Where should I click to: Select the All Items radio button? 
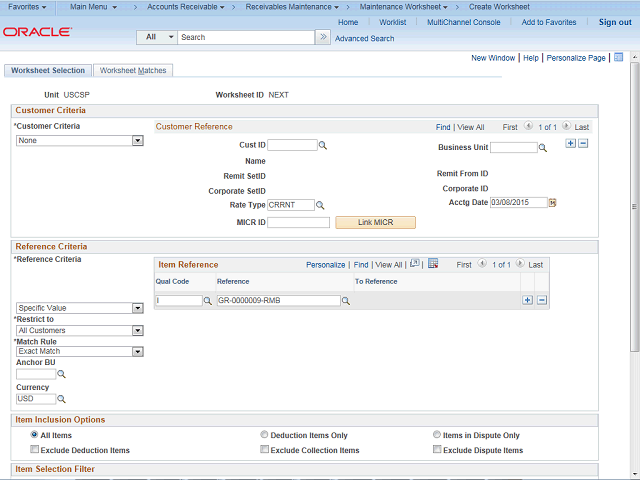[34, 435]
